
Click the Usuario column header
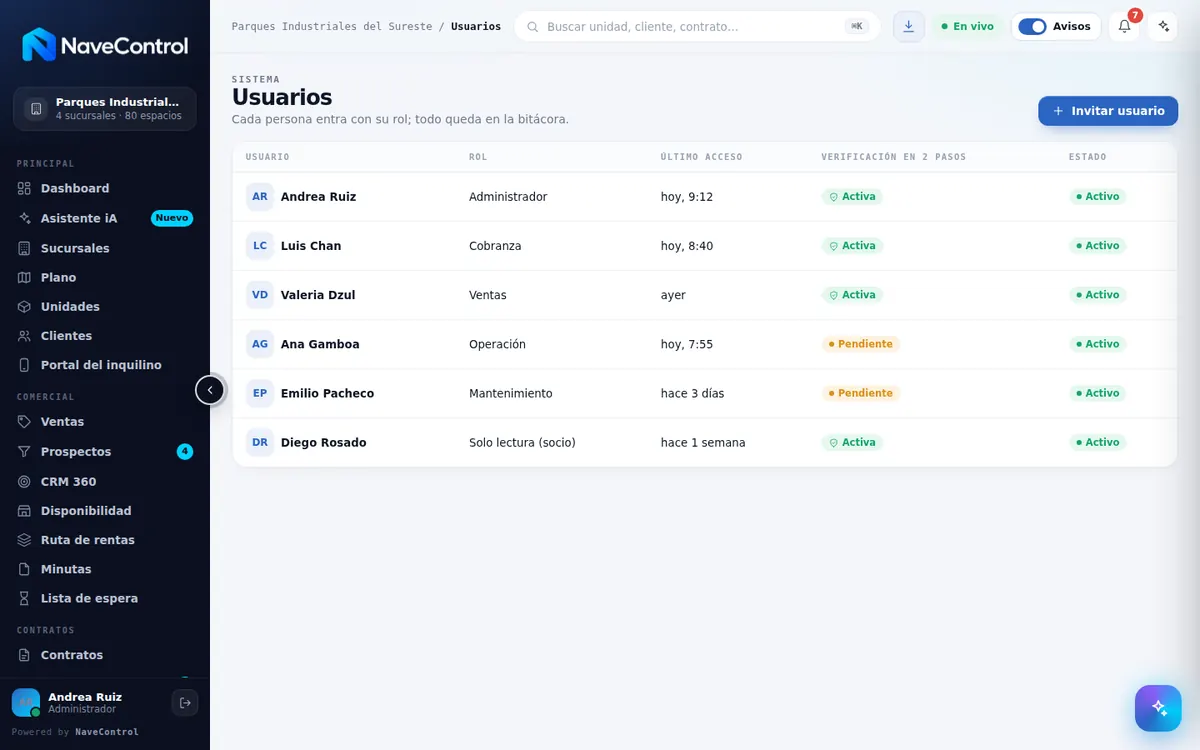coord(268,157)
